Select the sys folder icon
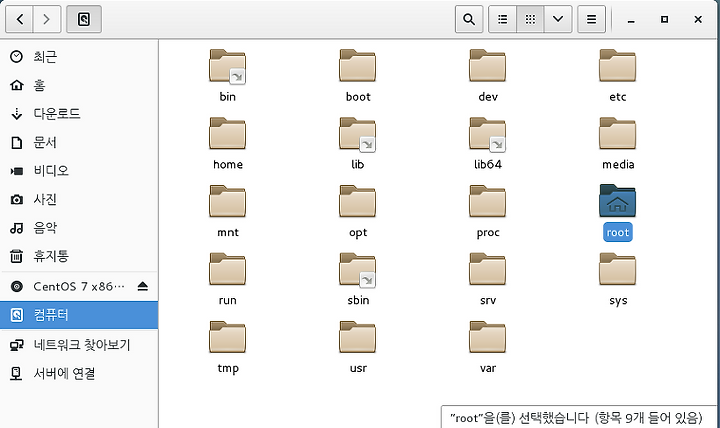 coord(618,270)
